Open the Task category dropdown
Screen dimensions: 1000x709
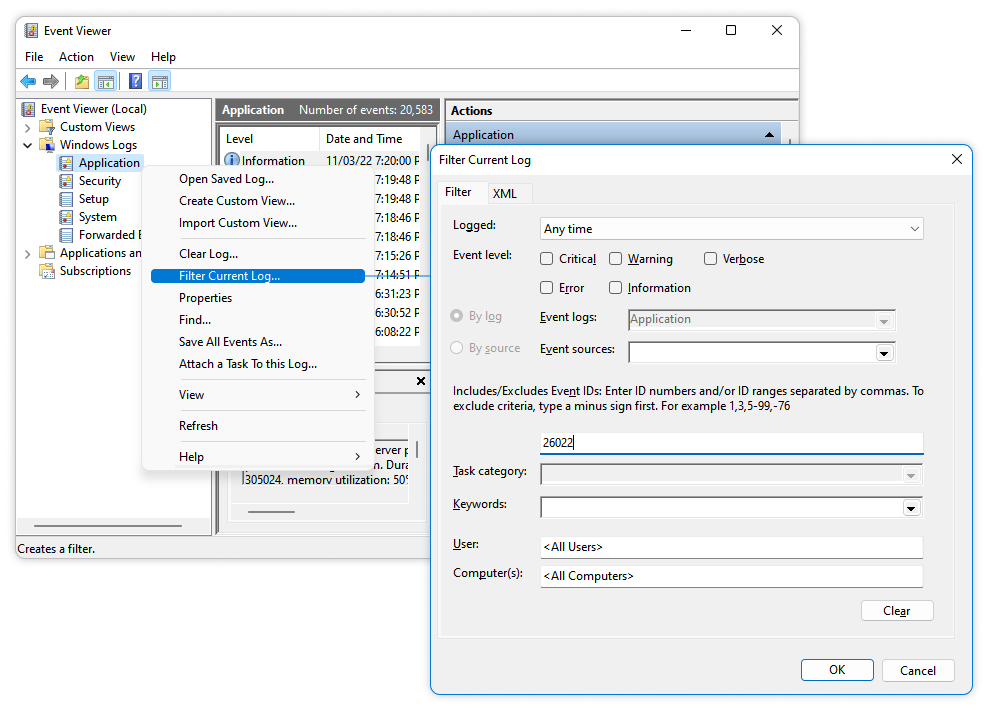(x=911, y=476)
